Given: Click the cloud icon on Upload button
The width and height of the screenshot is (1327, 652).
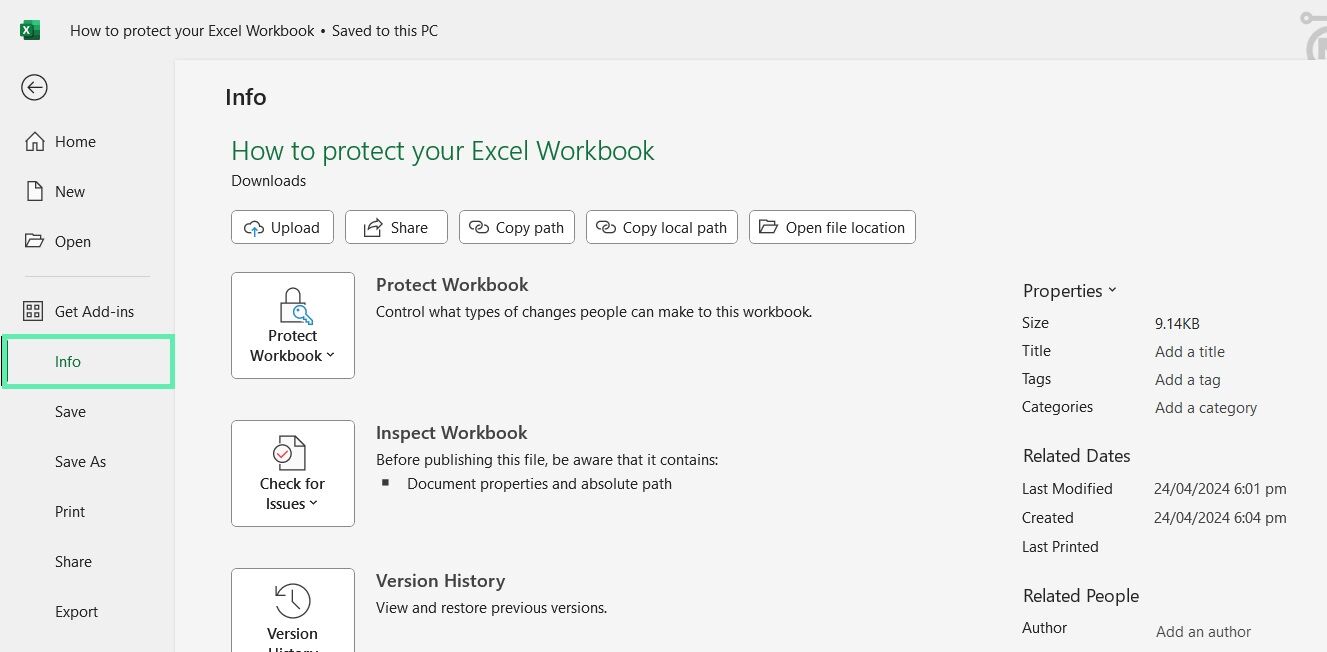Looking at the screenshot, I should pos(254,228).
